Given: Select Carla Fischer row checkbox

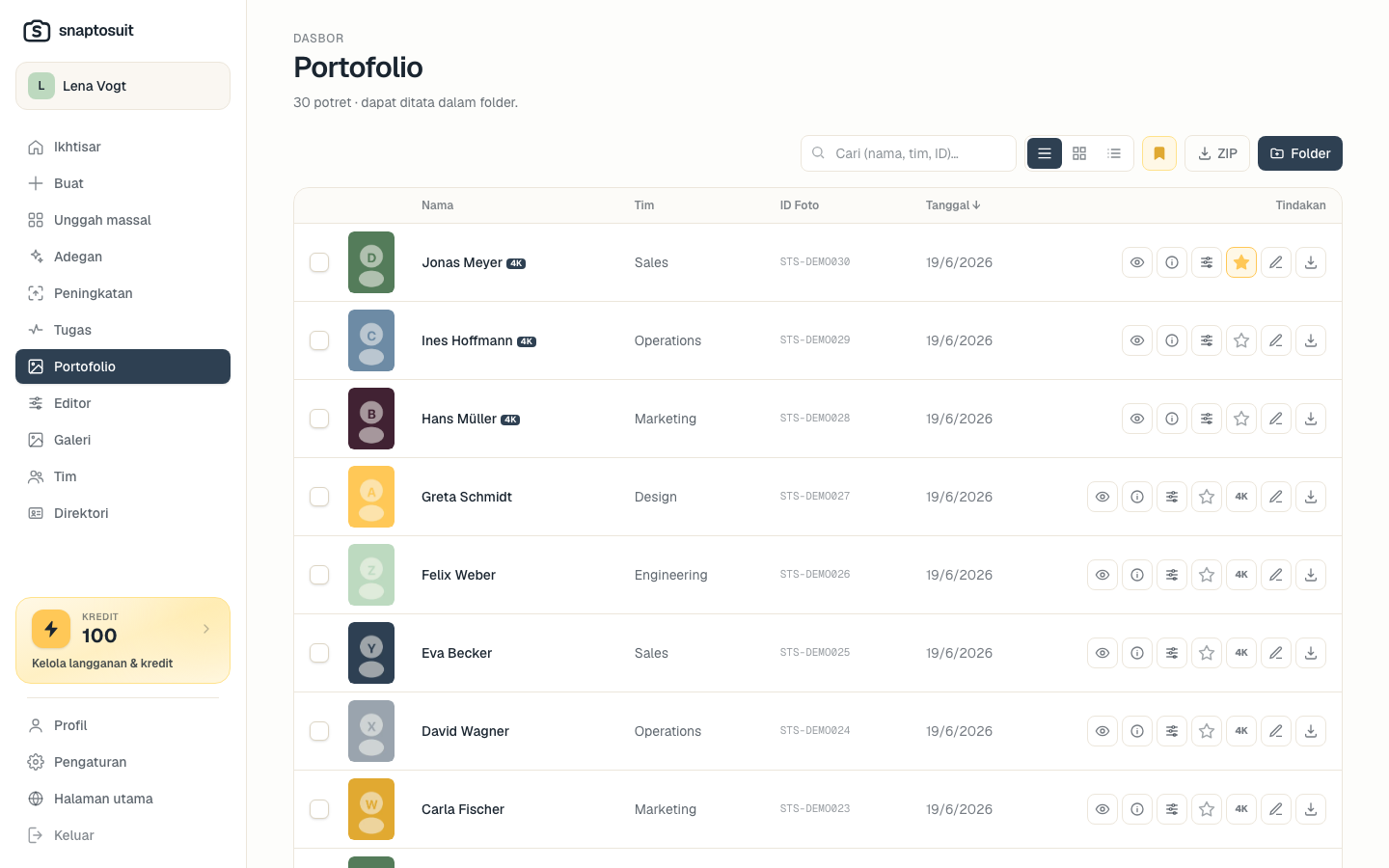Looking at the screenshot, I should (319, 809).
